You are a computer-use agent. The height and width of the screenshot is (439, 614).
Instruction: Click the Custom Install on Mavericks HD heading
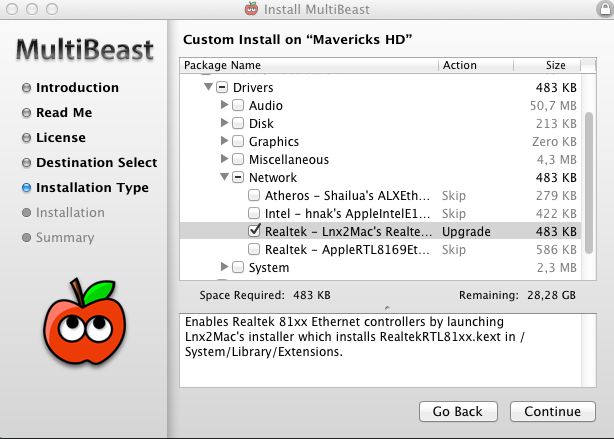(298, 40)
